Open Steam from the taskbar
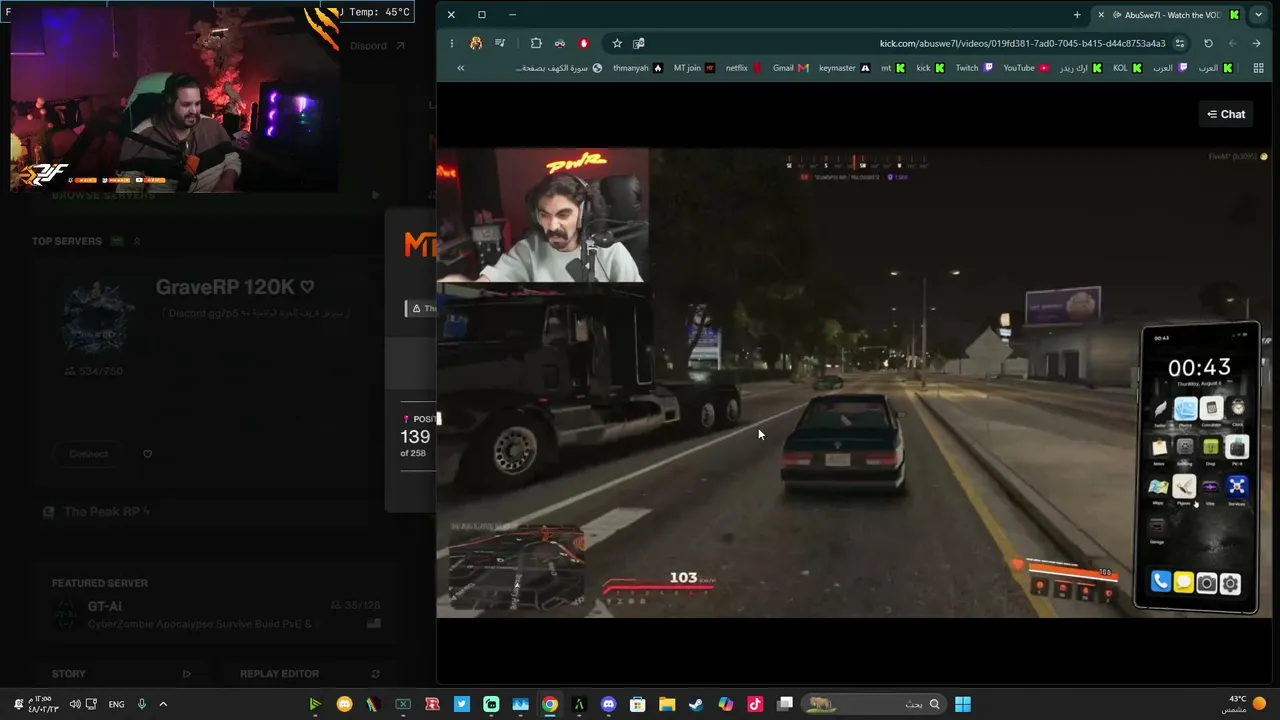This screenshot has height=720, width=1280. coord(696,704)
